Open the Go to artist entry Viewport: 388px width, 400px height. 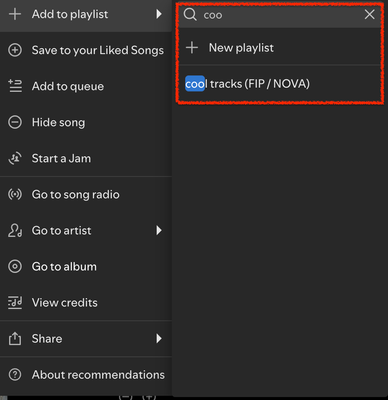click(x=86, y=230)
